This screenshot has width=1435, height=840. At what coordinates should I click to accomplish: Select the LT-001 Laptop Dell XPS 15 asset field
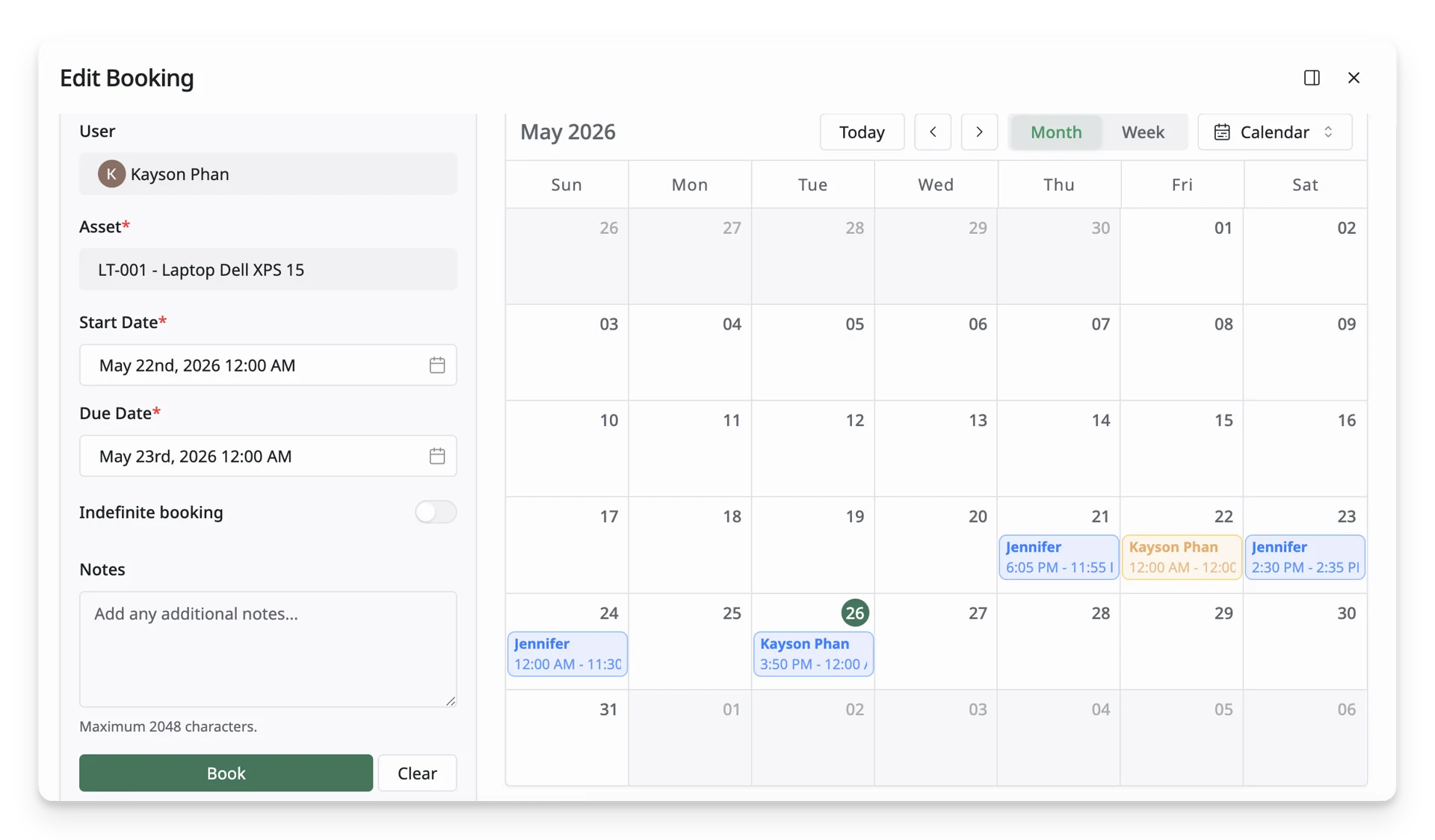(268, 270)
